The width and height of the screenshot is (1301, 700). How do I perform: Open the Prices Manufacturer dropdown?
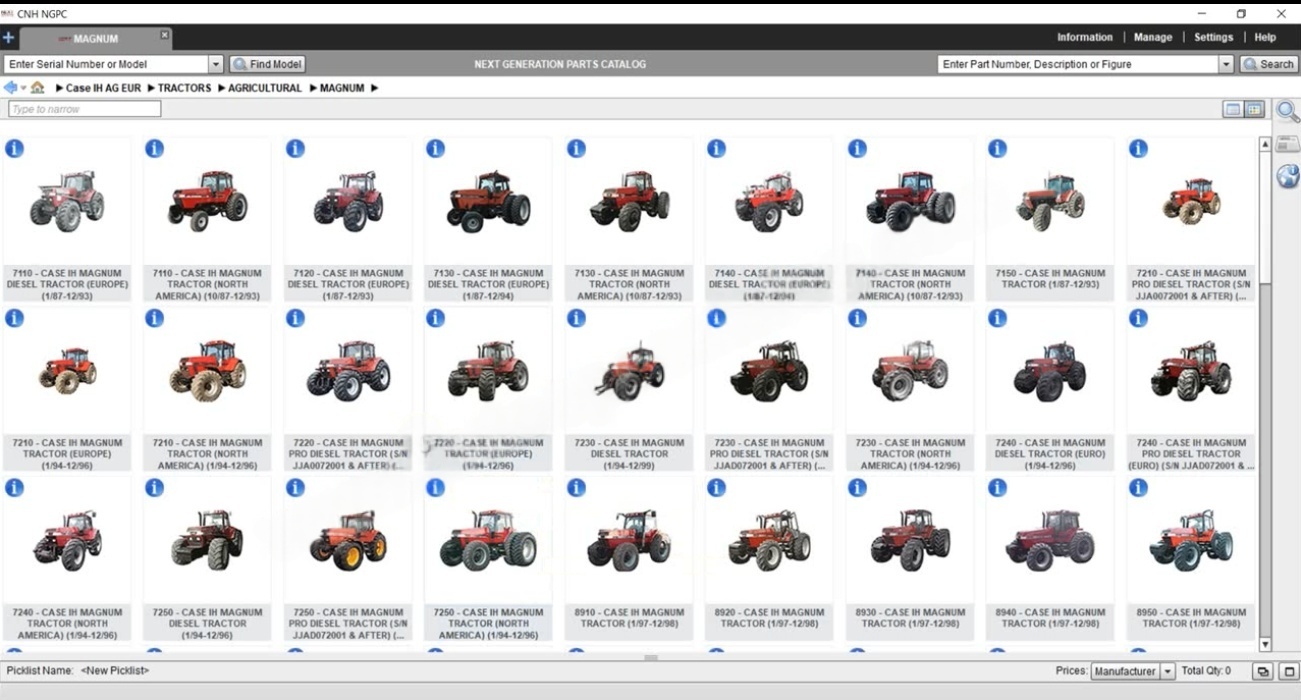pos(1166,671)
